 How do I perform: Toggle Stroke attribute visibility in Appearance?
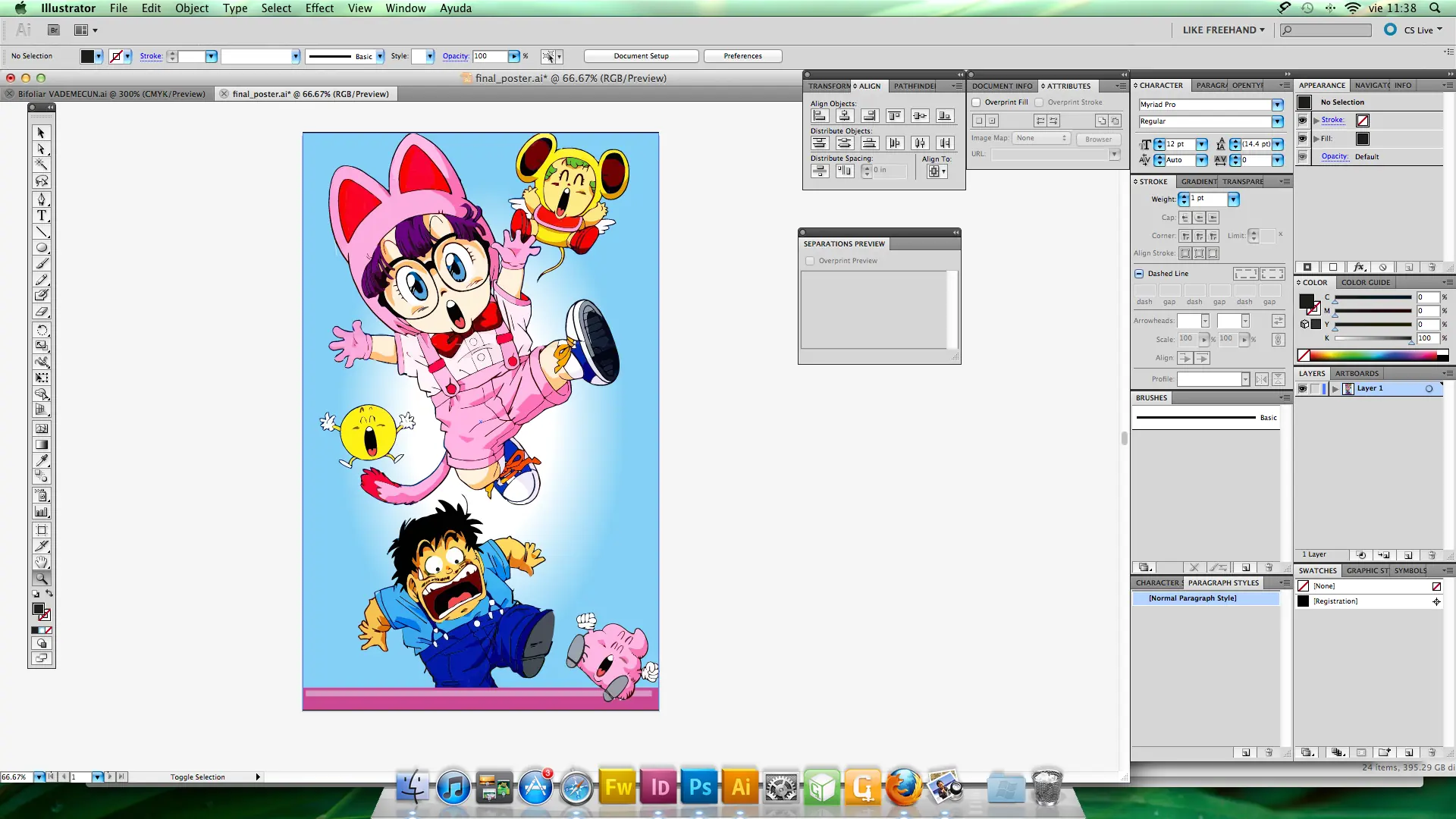click(1302, 121)
